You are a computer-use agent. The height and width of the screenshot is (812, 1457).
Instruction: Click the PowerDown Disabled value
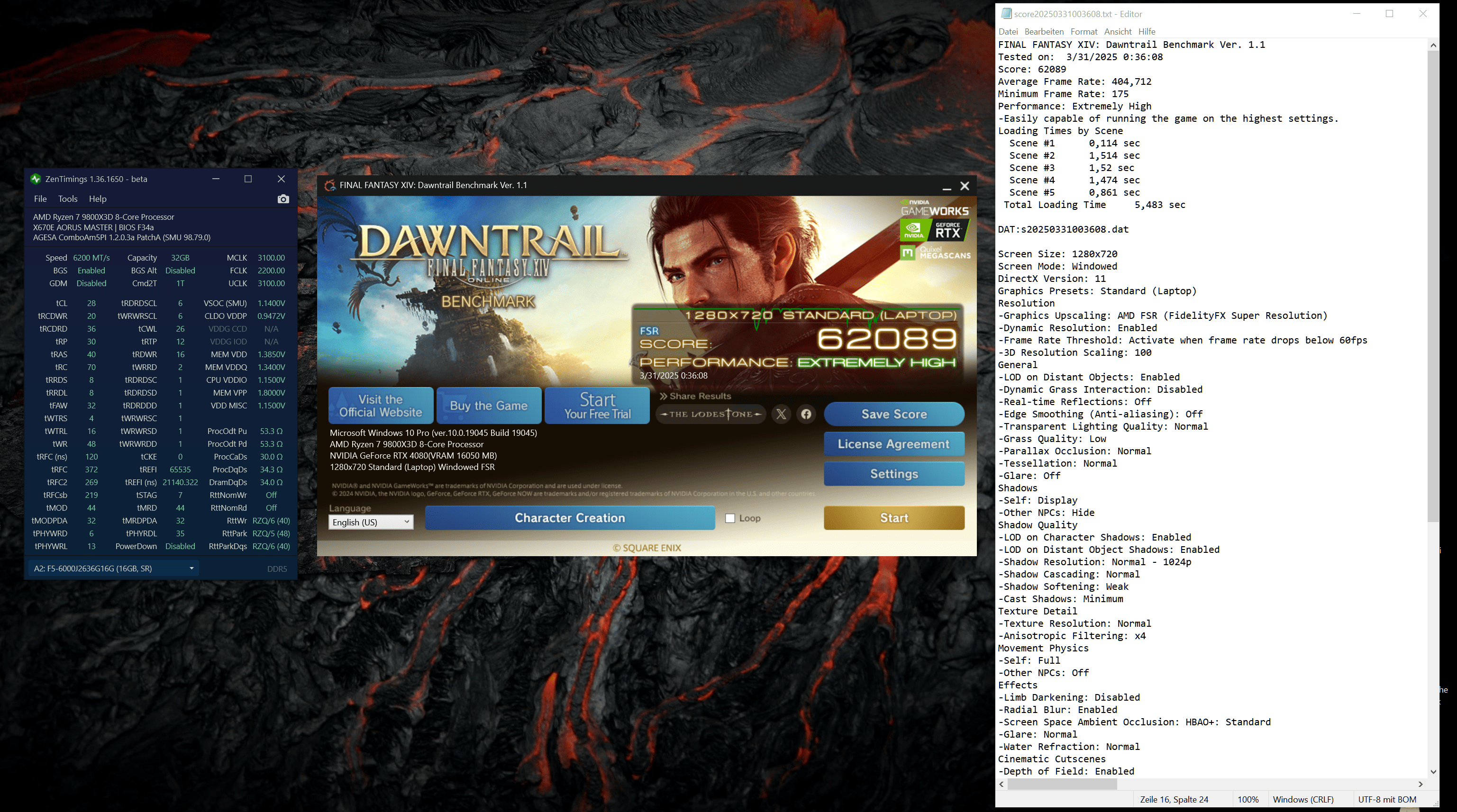pos(180,546)
